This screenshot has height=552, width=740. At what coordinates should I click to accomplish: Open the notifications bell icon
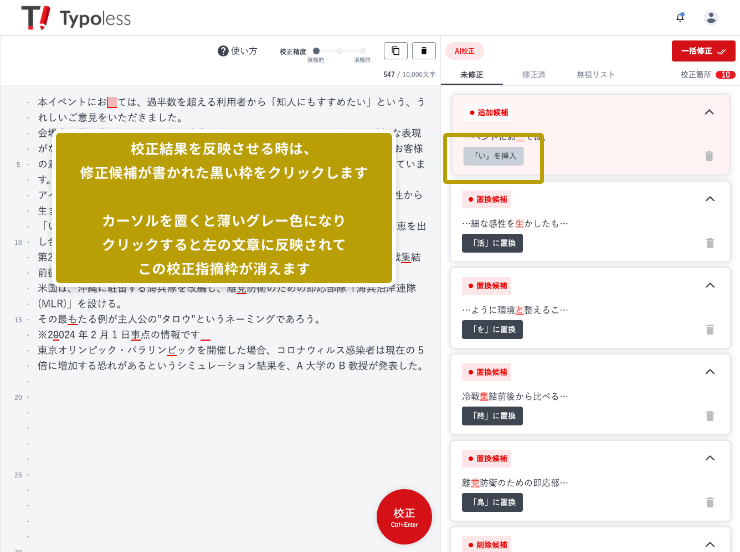[x=680, y=17]
